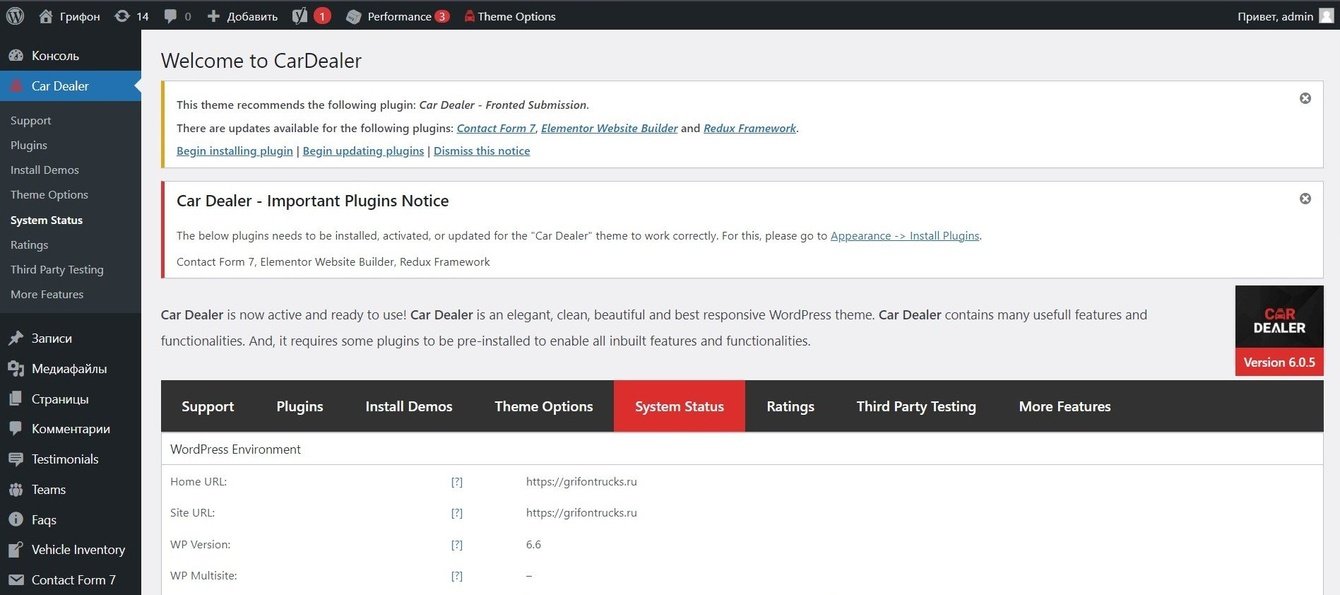Switch to Third Party Testing tab
Screen dimensions: 1340x595
(917, 406)
